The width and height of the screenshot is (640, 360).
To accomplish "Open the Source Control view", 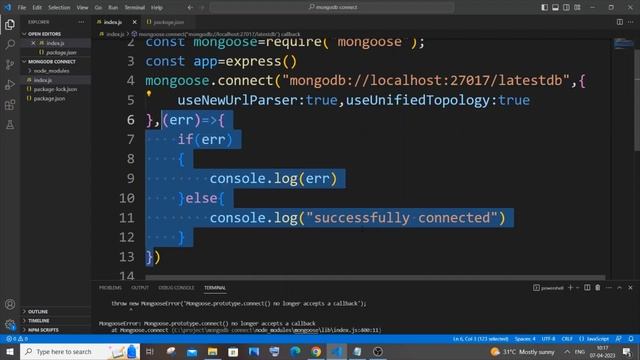I will click(x=10, y=64).
